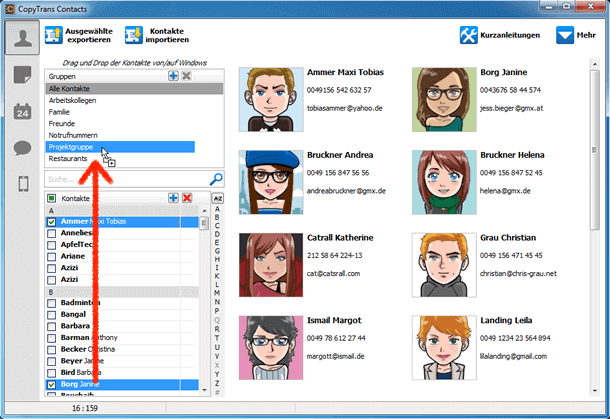This screenshot has height=419, width=610.
Task: Open the Contacts sidebar tab
Action: tap(23, 38)
